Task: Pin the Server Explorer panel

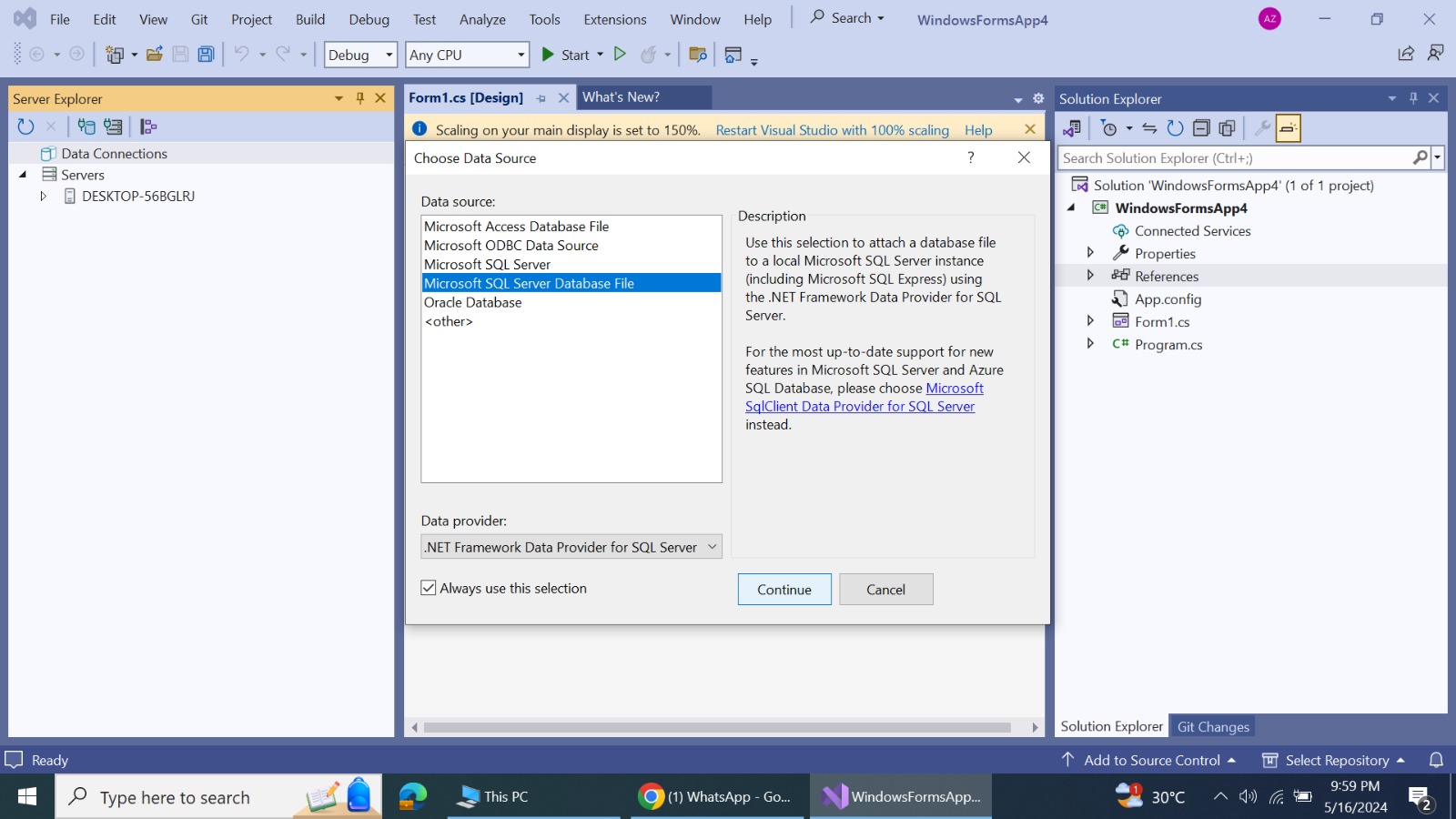Action: (x=360, y=98)
